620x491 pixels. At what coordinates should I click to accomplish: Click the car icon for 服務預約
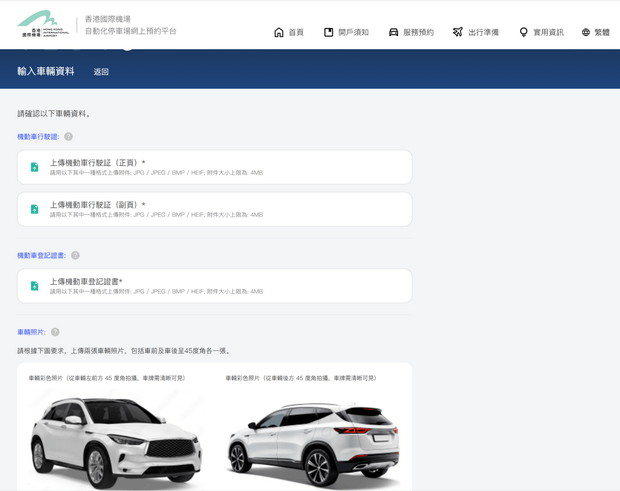click(x=393, y=32)
